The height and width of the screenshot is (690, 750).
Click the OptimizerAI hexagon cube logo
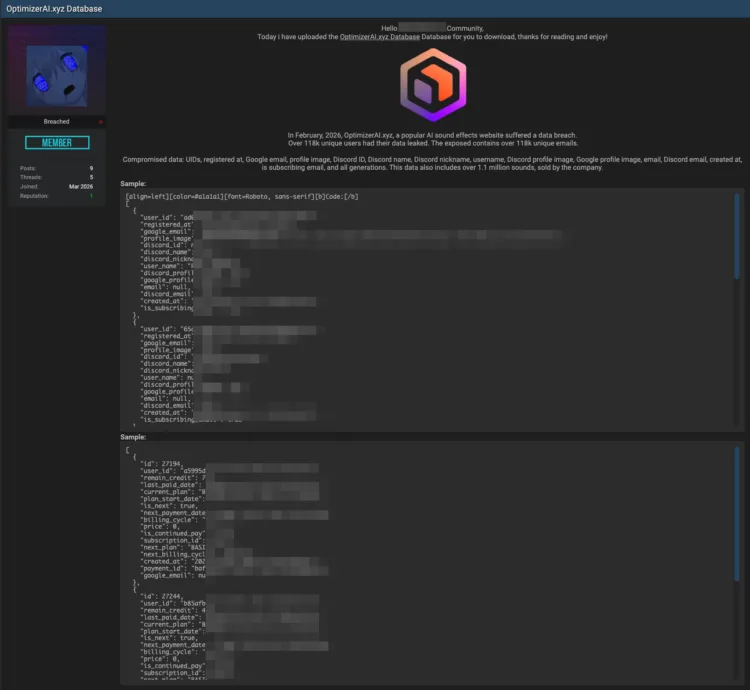coord(433,85)
